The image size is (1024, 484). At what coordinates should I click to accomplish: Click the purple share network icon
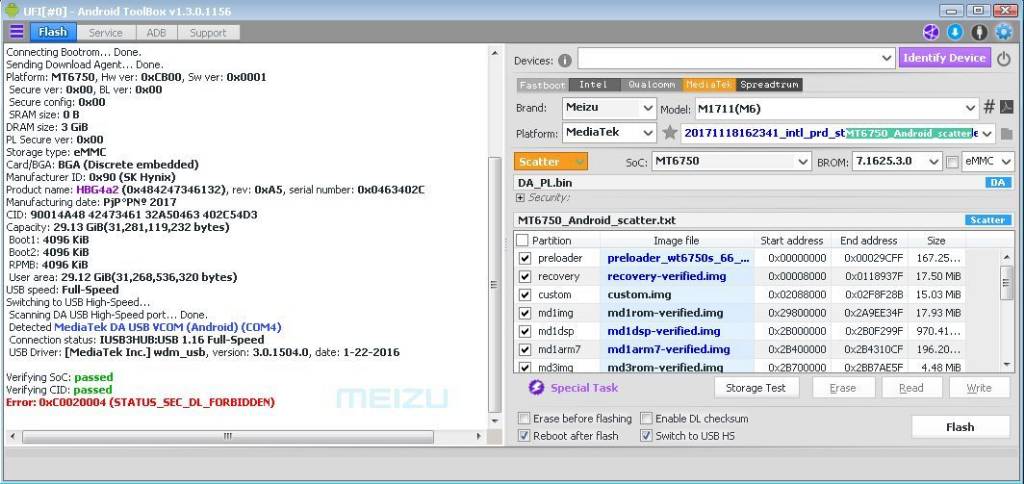(931, 32)
